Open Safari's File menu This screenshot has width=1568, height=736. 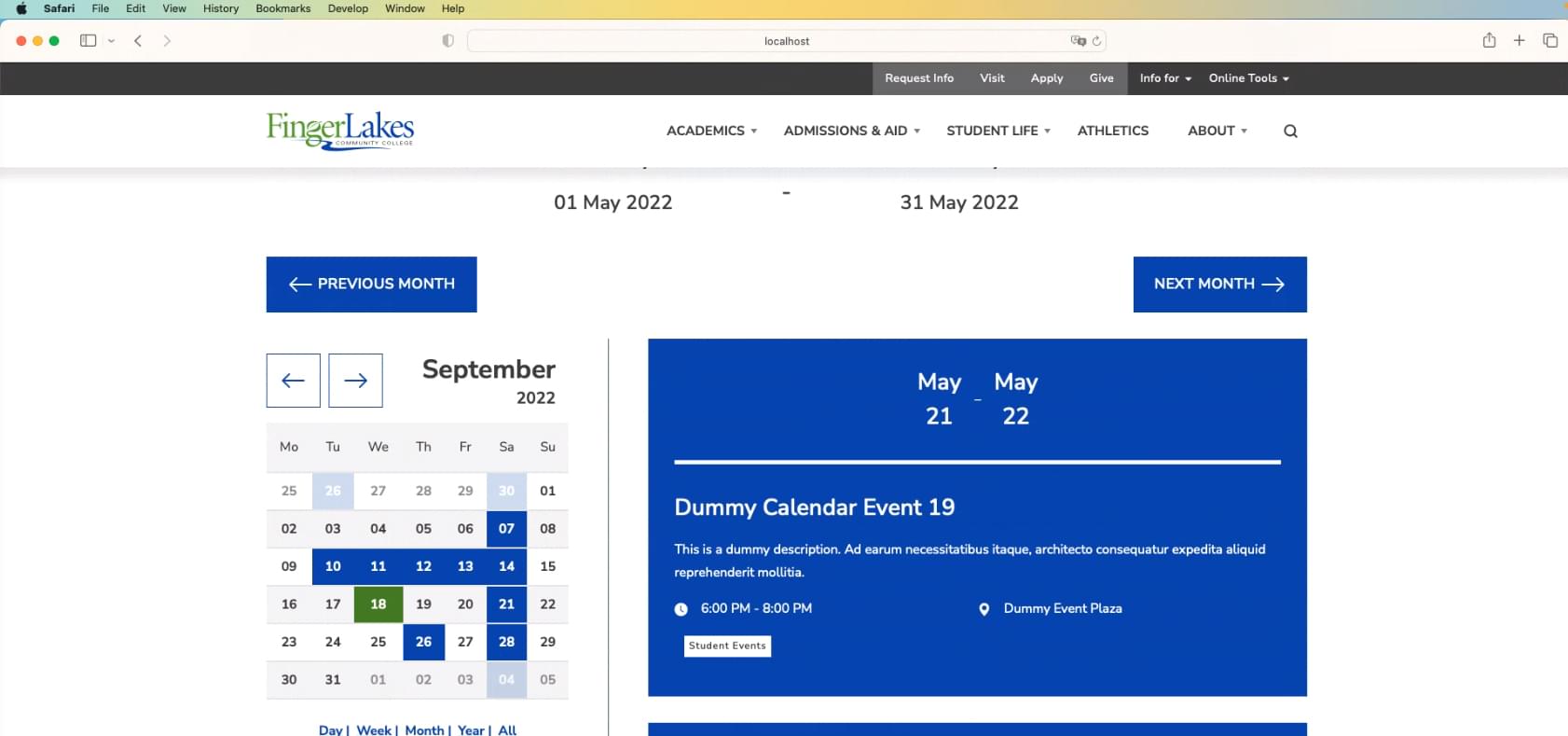[101, 8]
